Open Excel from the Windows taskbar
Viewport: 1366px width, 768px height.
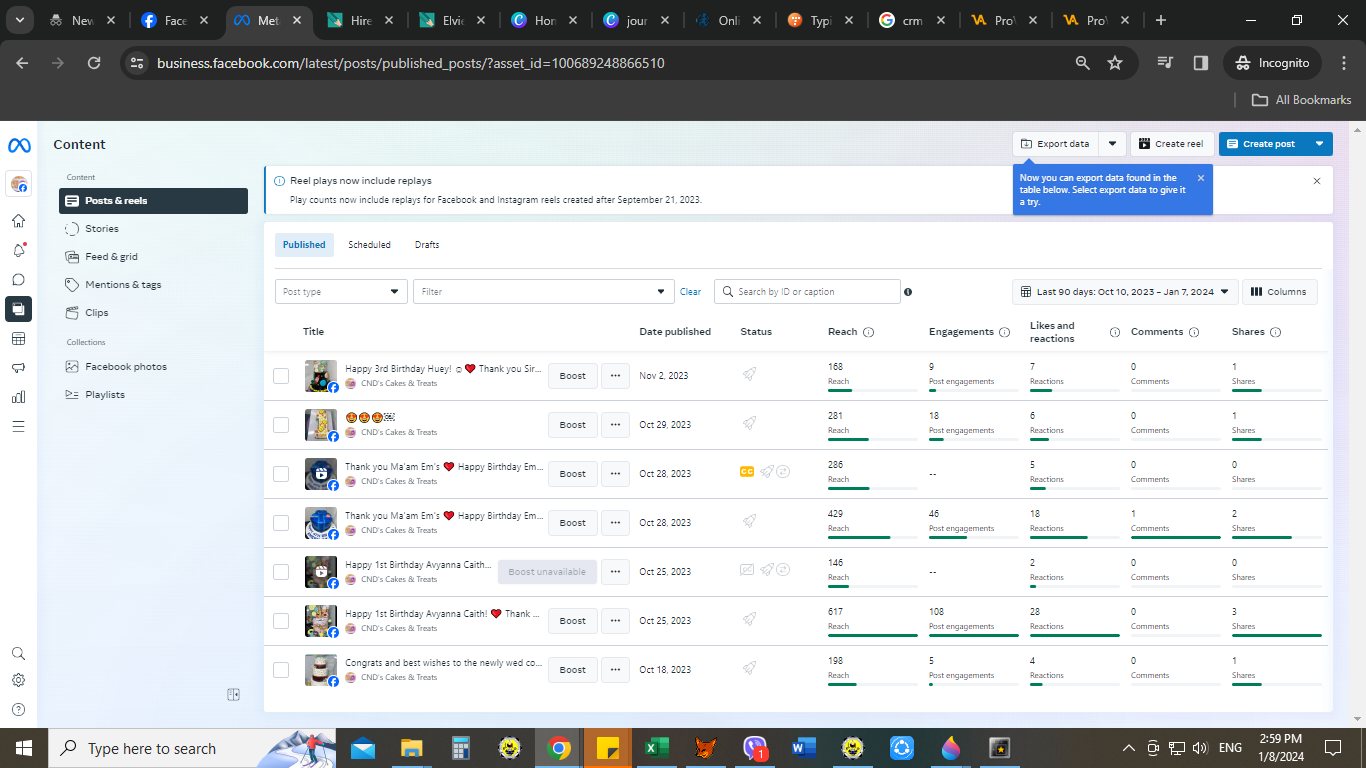click(657, 748)
